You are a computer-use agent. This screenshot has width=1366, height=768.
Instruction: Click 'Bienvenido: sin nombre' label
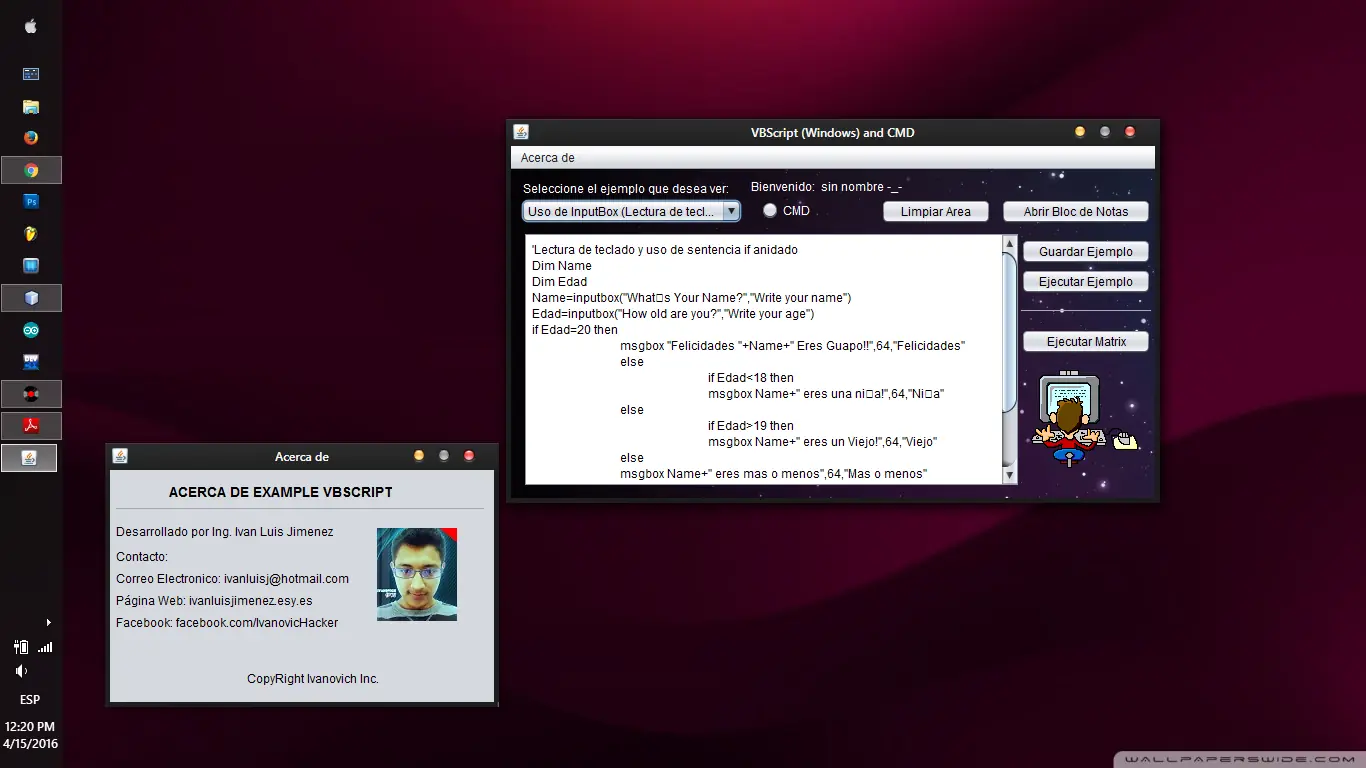point(827,187)
